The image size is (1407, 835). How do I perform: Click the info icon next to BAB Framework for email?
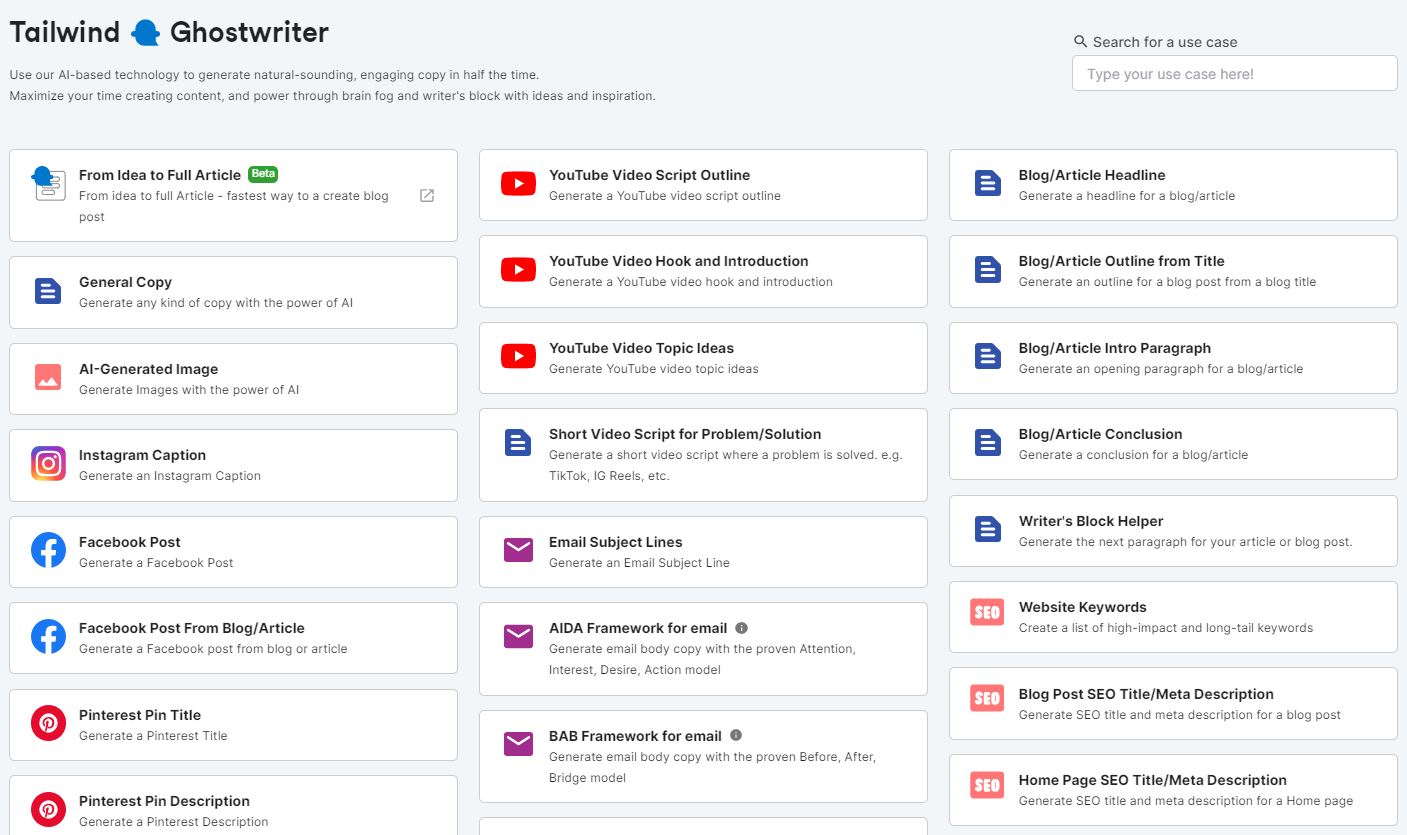tap(736, 736)
